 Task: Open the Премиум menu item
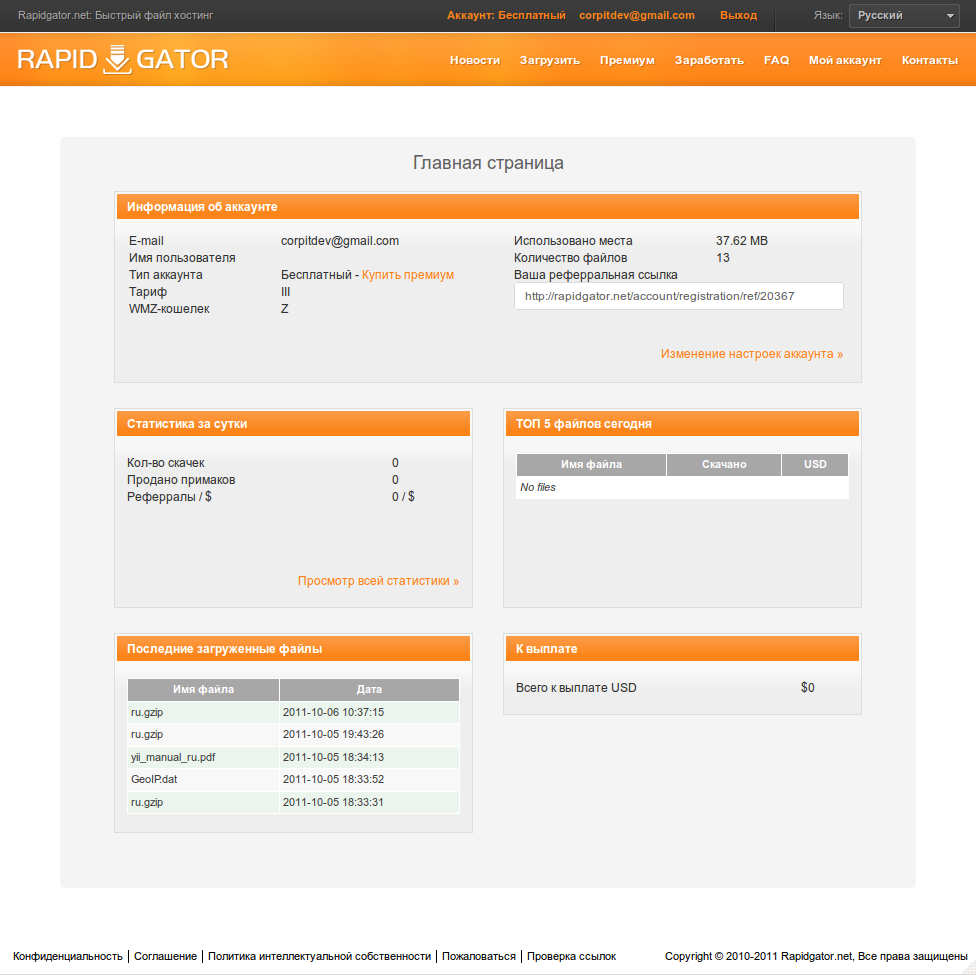point(627,60)
